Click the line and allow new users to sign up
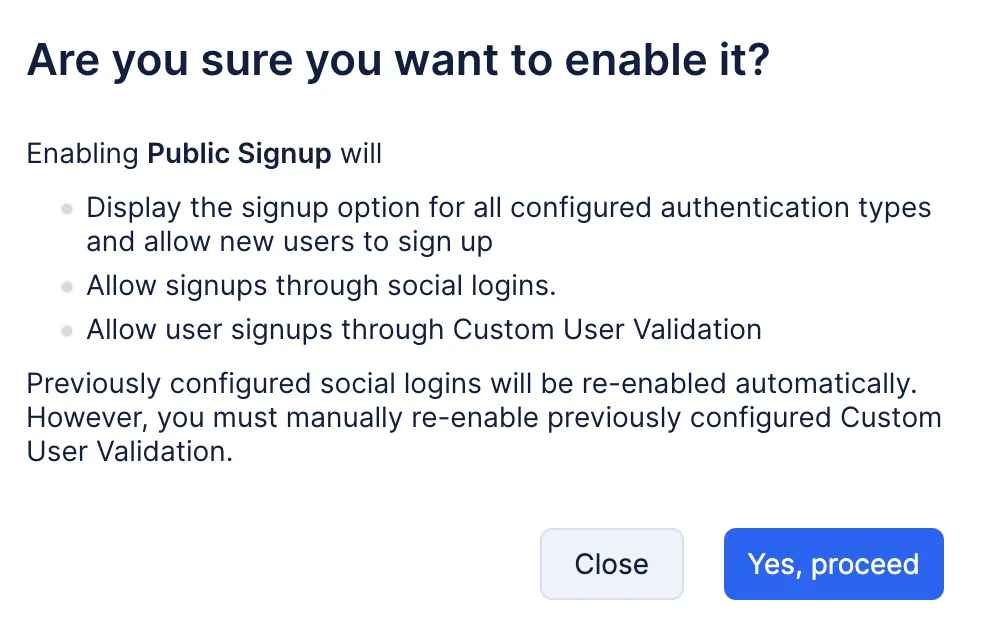This screenshot has width=1003, height=624. point(289,242)
